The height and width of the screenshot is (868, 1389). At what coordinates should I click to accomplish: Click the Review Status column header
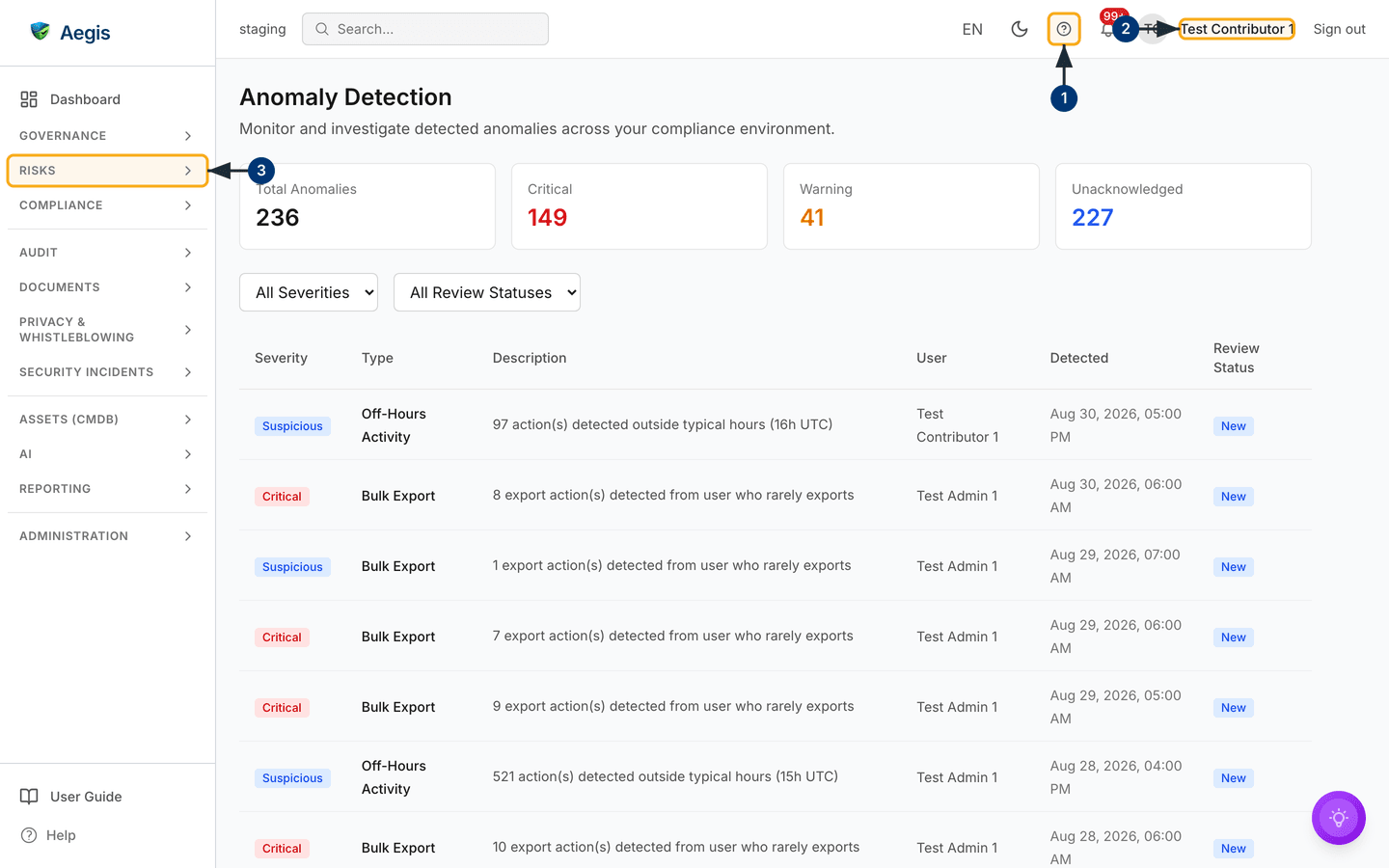click(x=1237, y=358)
